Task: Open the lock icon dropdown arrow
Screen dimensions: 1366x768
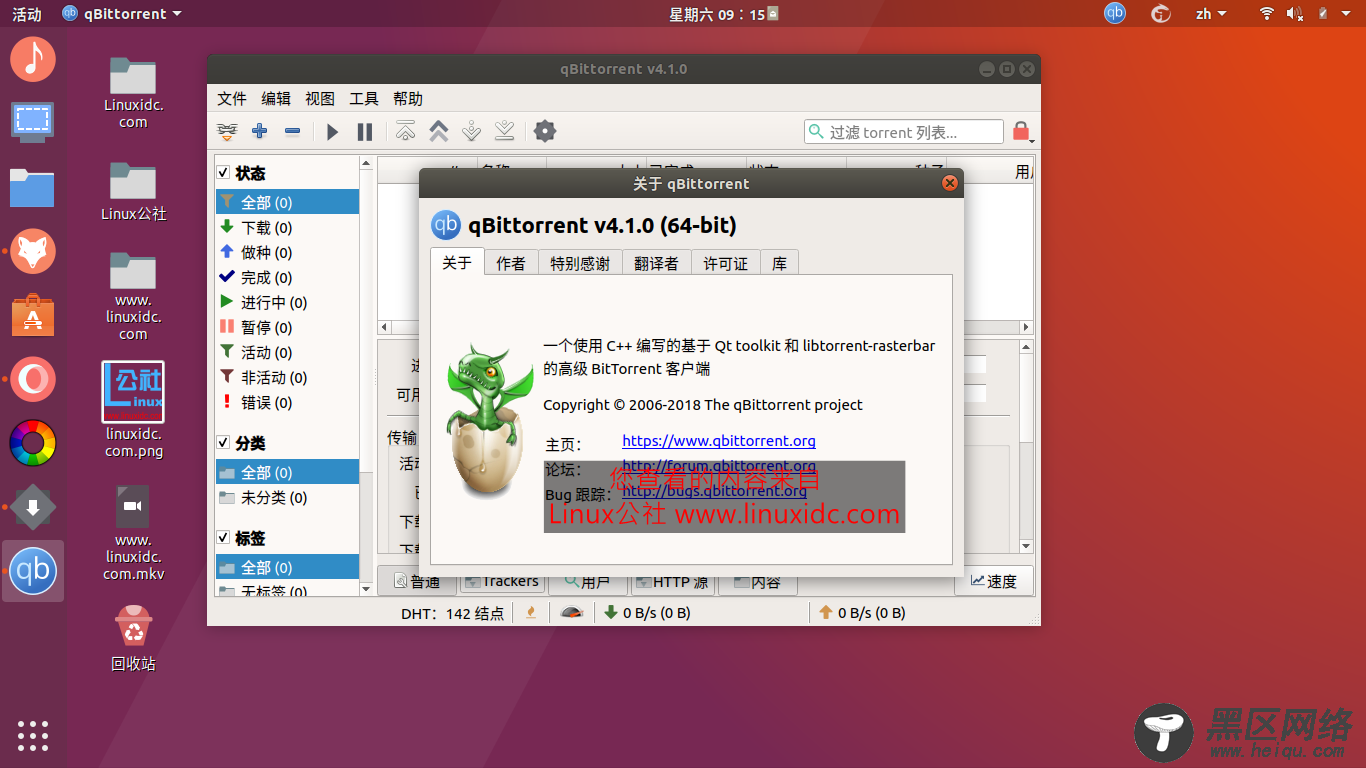Action: click(x=1031, y=139)
